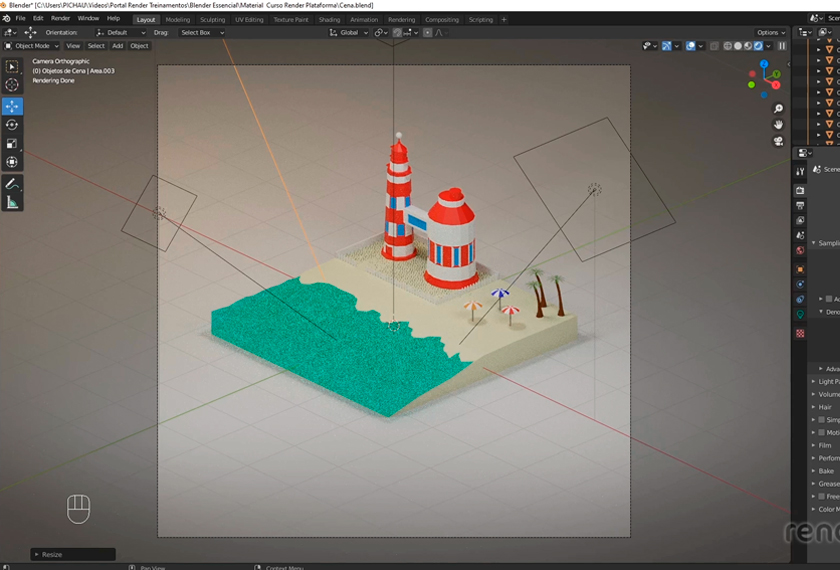Open the Drag Select Box dropdown
This screenshot has width=840, height=570.
pos(200,33)
